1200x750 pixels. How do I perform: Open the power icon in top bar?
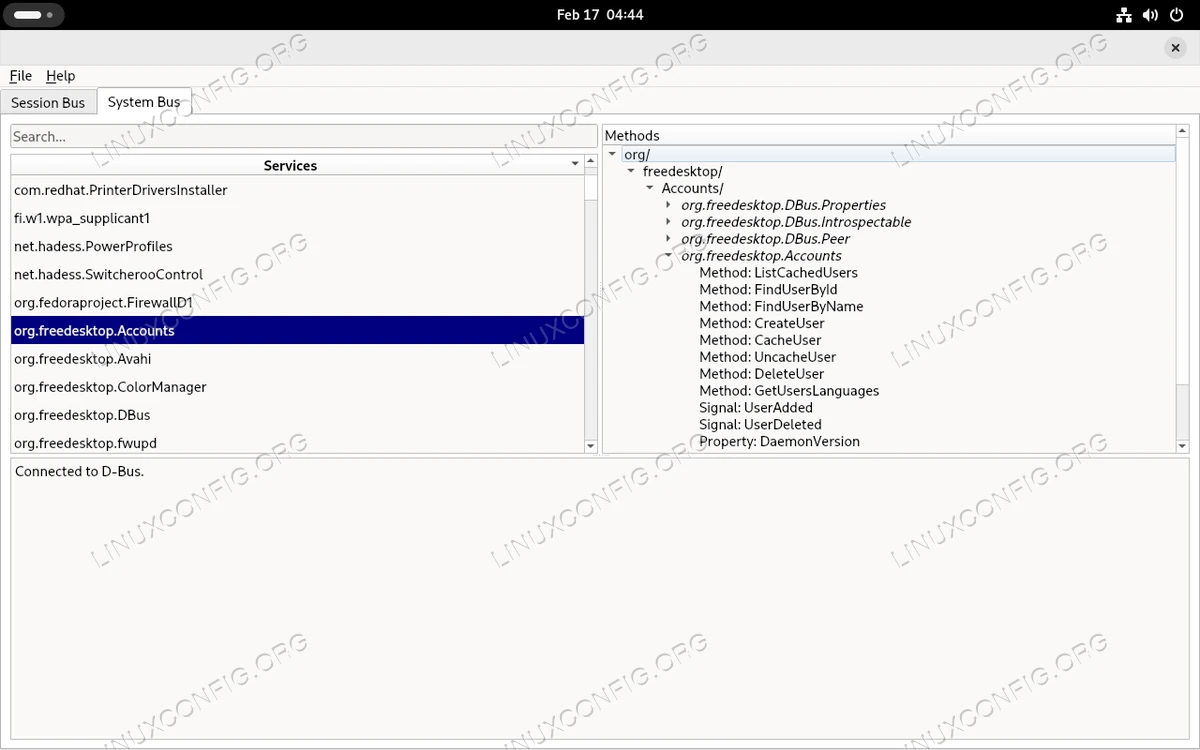1177,15
